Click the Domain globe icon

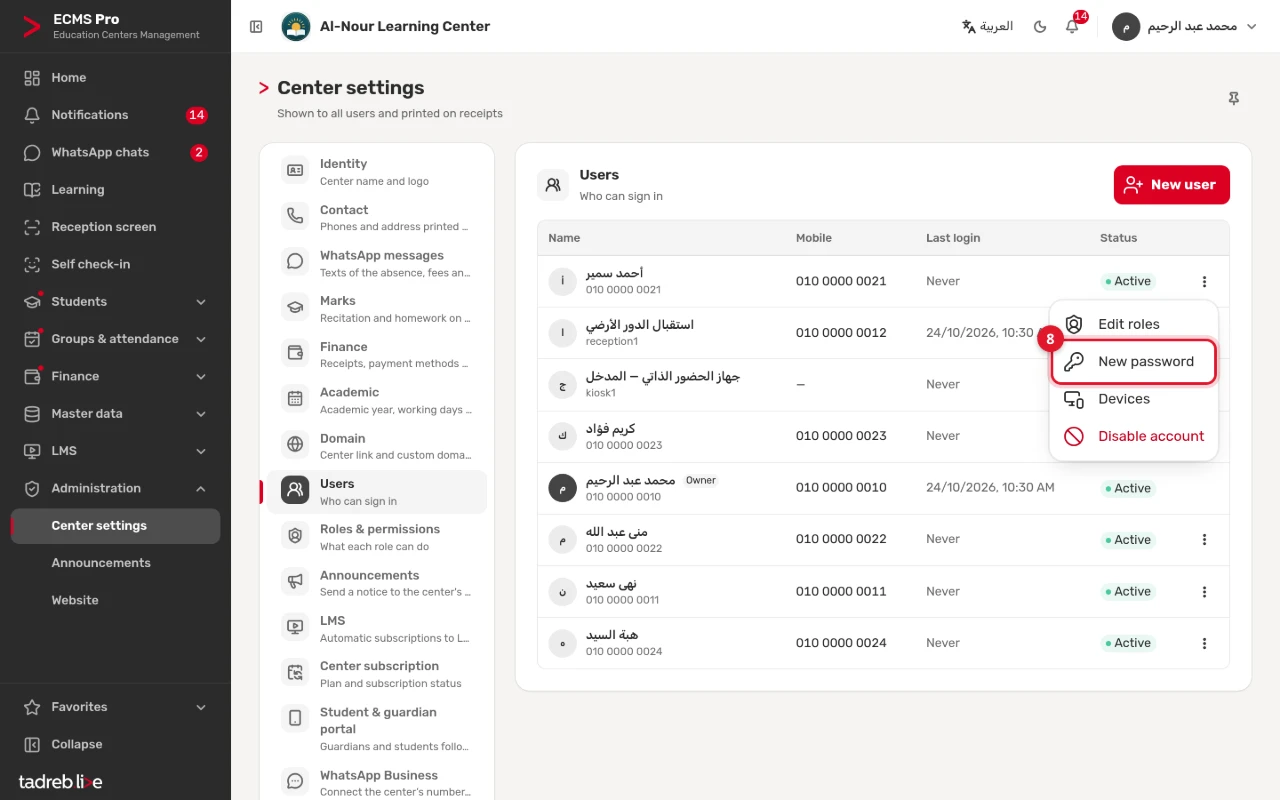pos(295,444)
